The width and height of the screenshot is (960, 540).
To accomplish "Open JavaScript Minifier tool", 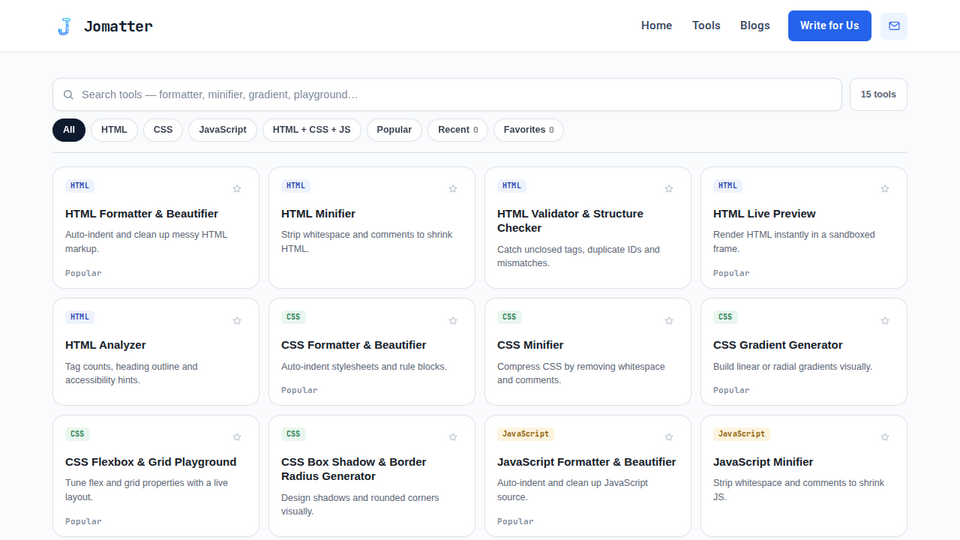I will click(763, 462).
